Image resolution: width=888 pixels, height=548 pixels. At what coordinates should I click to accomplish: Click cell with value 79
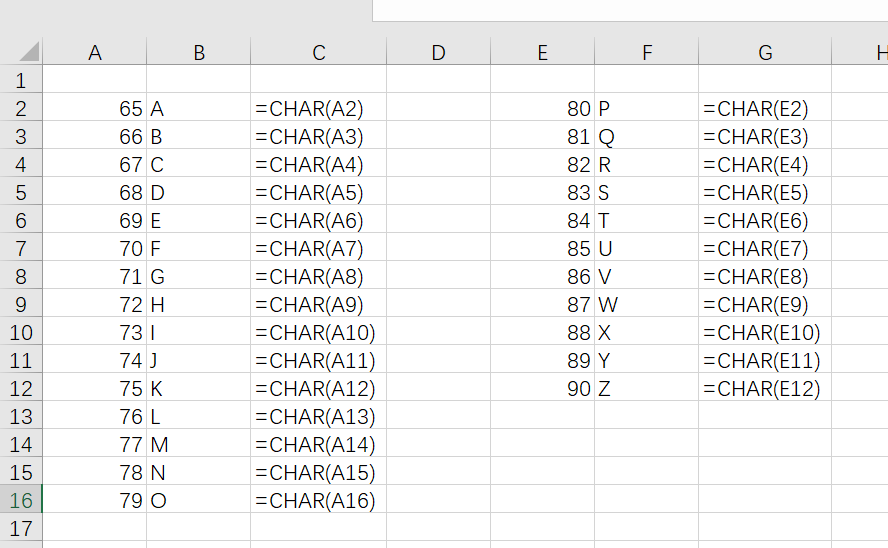95,500
